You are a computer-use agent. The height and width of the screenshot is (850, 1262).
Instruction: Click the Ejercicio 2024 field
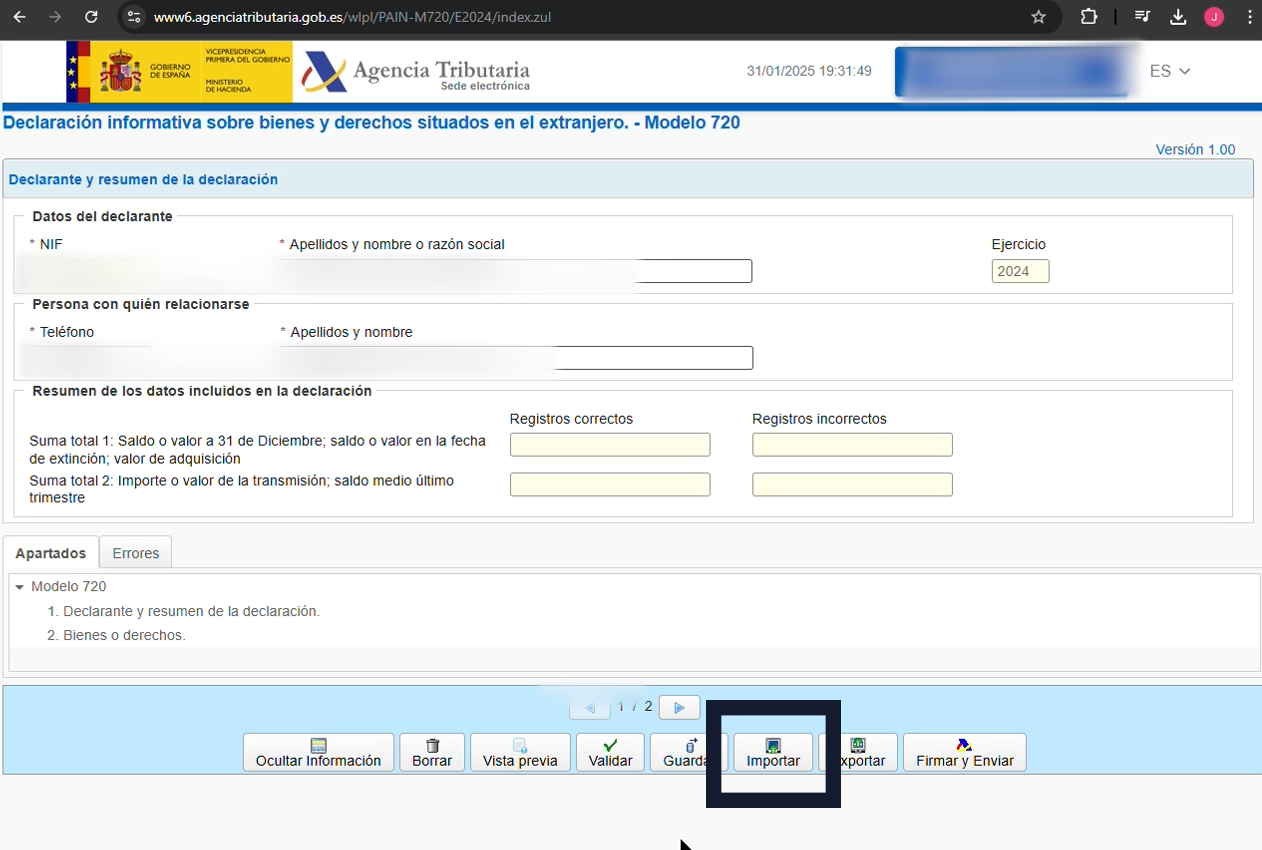tap(1019, 271)
